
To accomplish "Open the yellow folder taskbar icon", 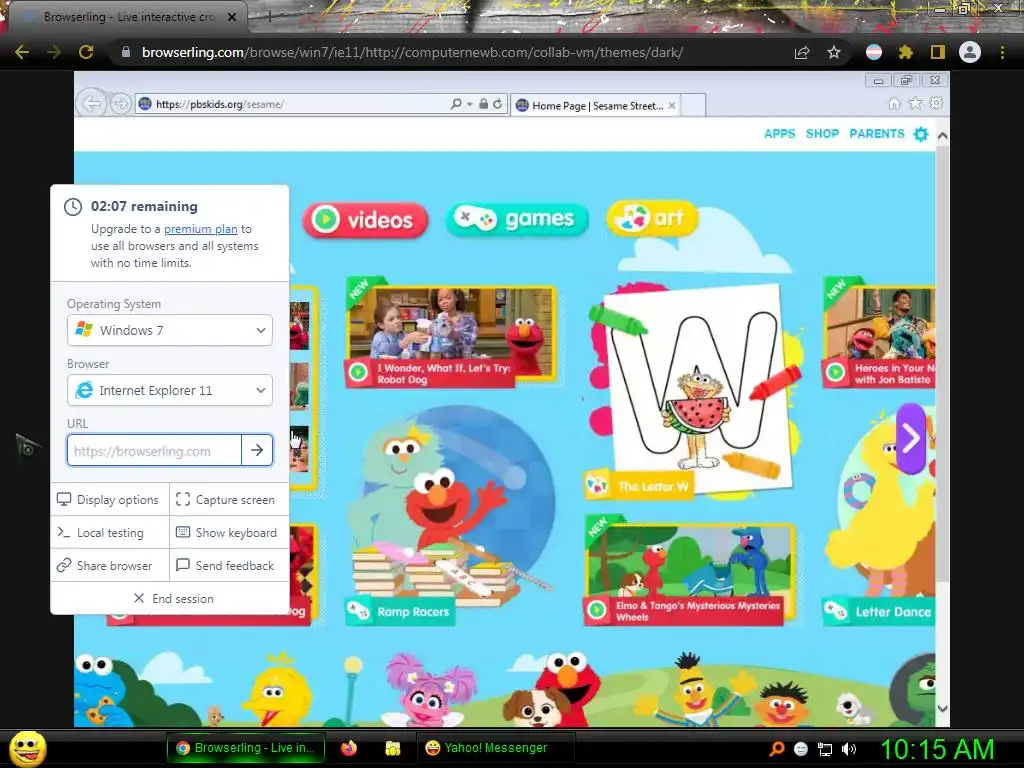I will click(x=392, y=748).
